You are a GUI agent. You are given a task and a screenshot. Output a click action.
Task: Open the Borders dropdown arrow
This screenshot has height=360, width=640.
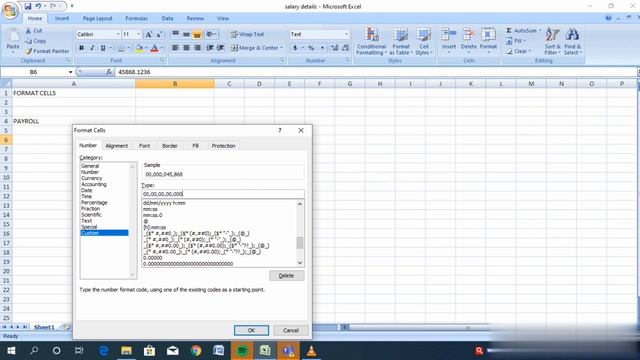(129, 48)
